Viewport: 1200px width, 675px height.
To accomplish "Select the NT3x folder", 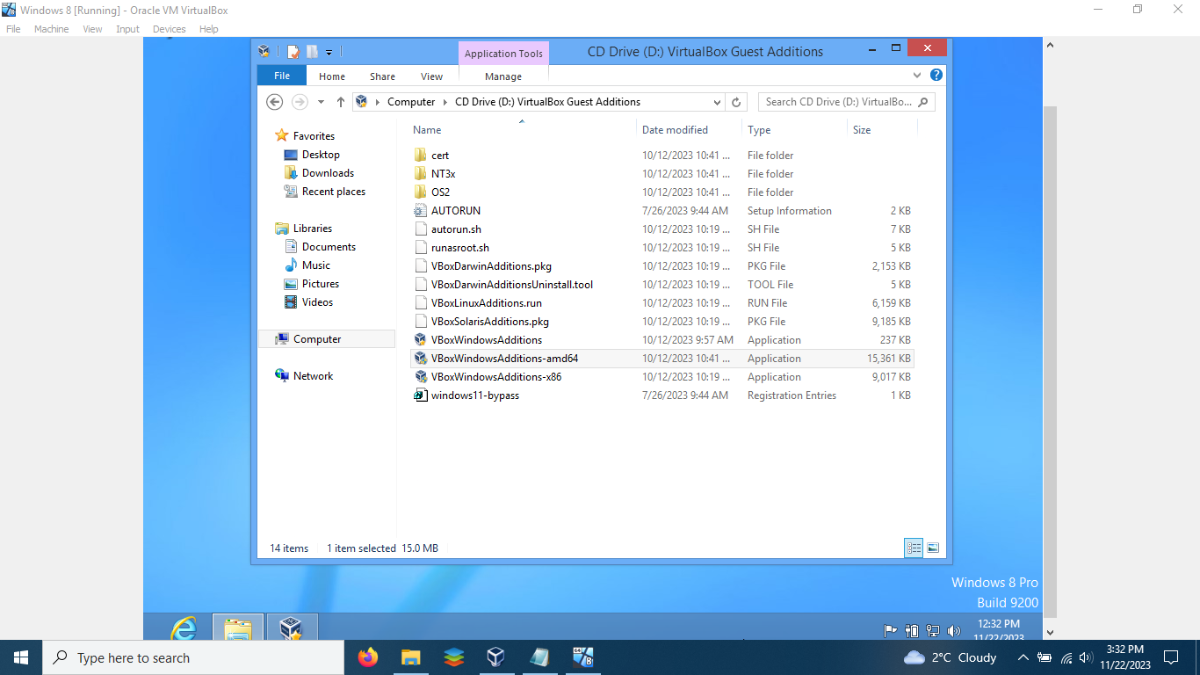I will (x=443, y=174).
